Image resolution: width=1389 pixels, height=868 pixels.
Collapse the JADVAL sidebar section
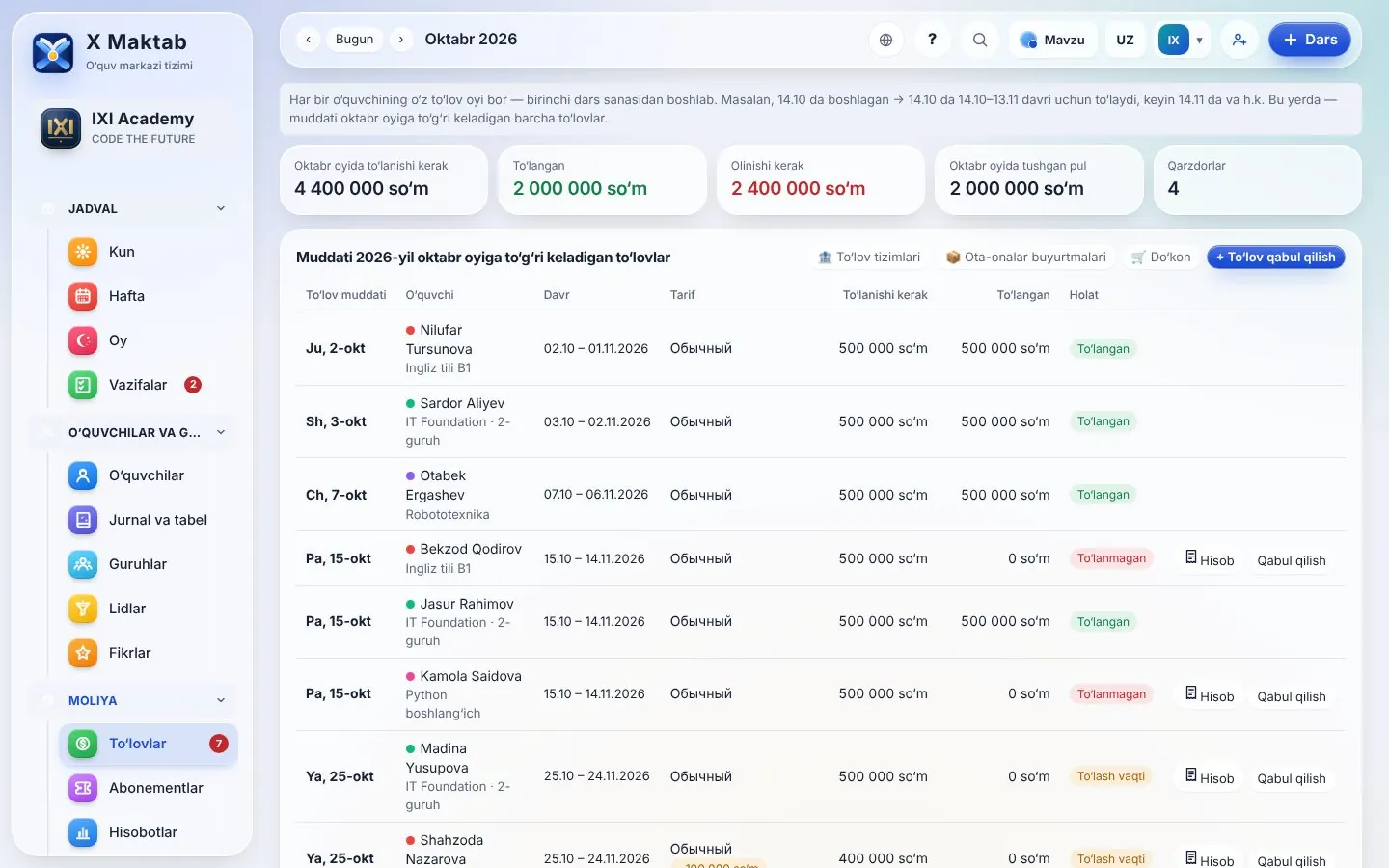(x=221, y=208)
